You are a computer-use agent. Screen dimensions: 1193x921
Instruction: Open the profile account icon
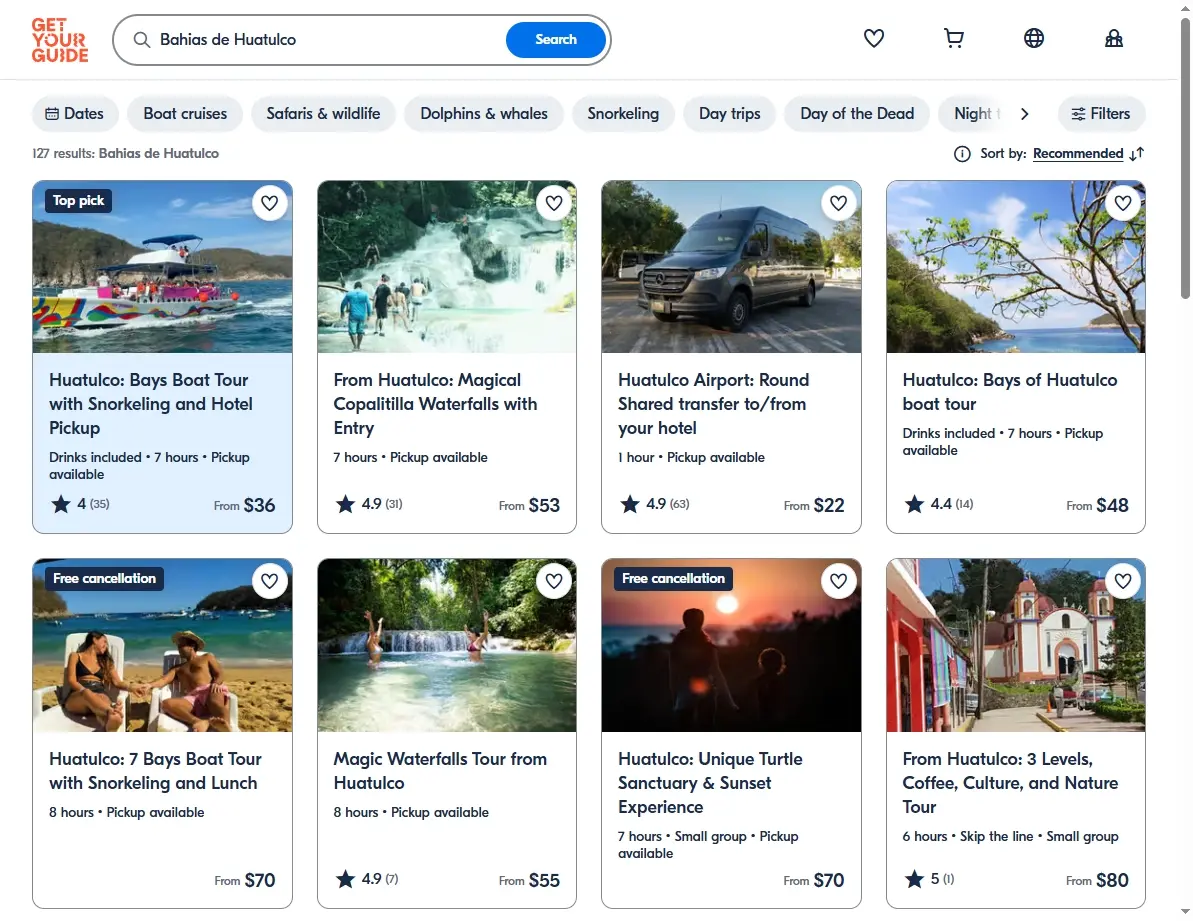[x=1113, y=38]
